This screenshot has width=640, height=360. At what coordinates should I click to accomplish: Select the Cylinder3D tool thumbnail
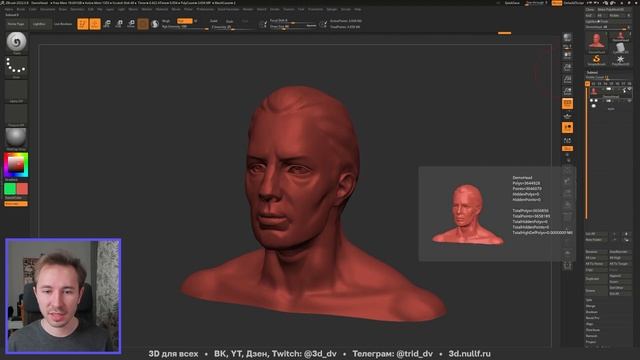(x=621, y=48)
